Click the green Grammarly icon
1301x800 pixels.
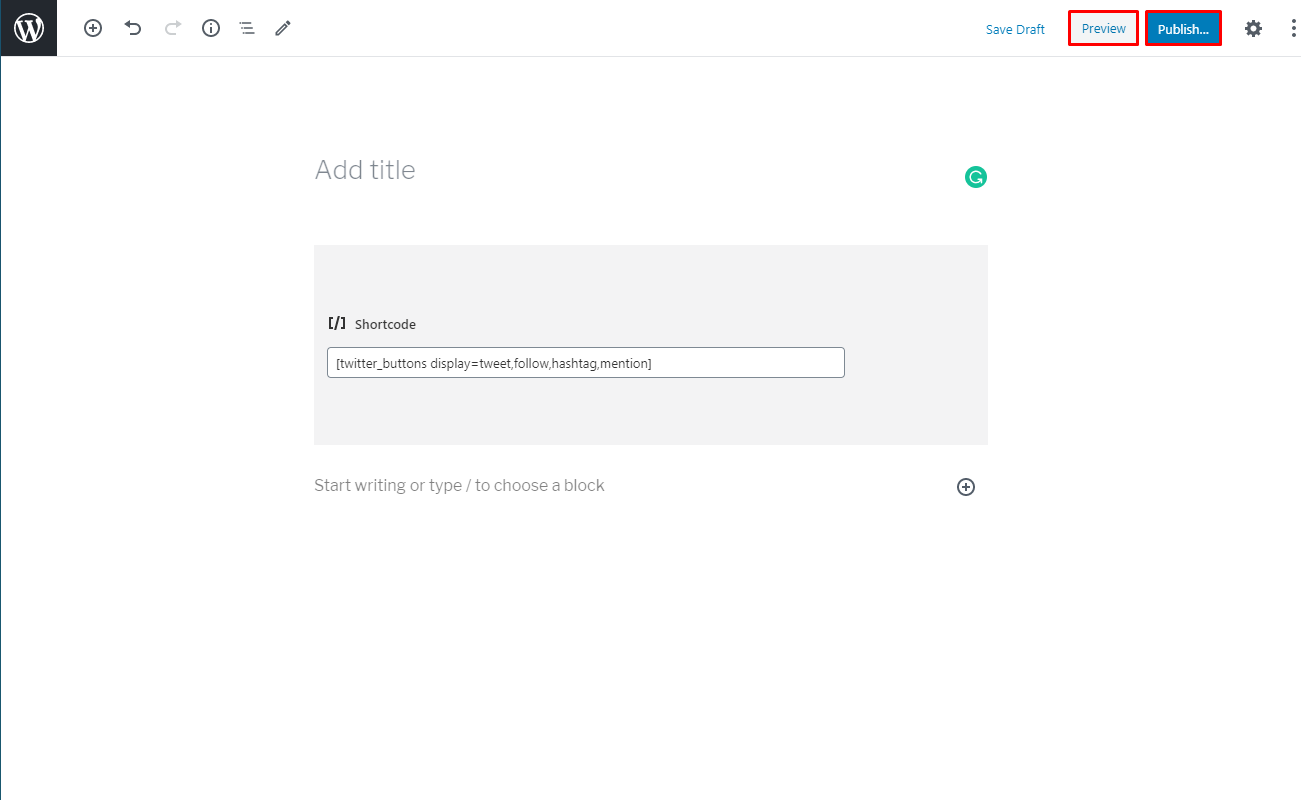click(976, 177)
